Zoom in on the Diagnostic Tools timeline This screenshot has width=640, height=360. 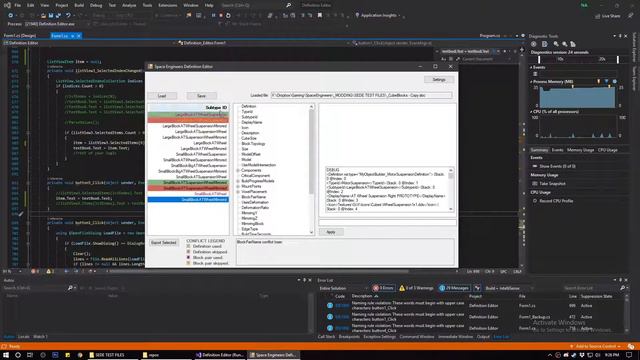pyautogui.click(x=556, y=44)
